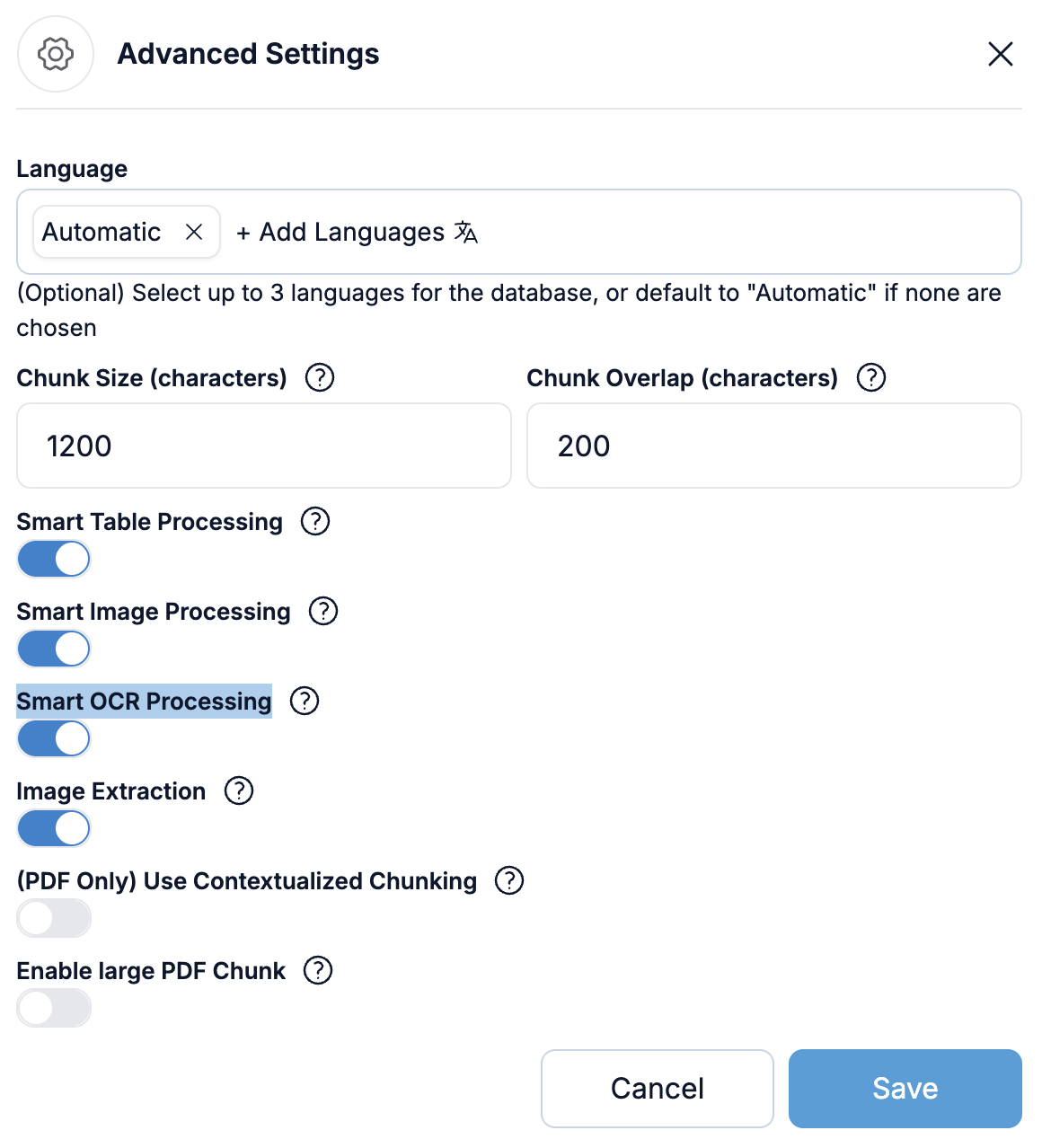The width and height of the screenshot is (1042, 1148).
Task: Click the Chunk Size input field
Action: [263, 446]
